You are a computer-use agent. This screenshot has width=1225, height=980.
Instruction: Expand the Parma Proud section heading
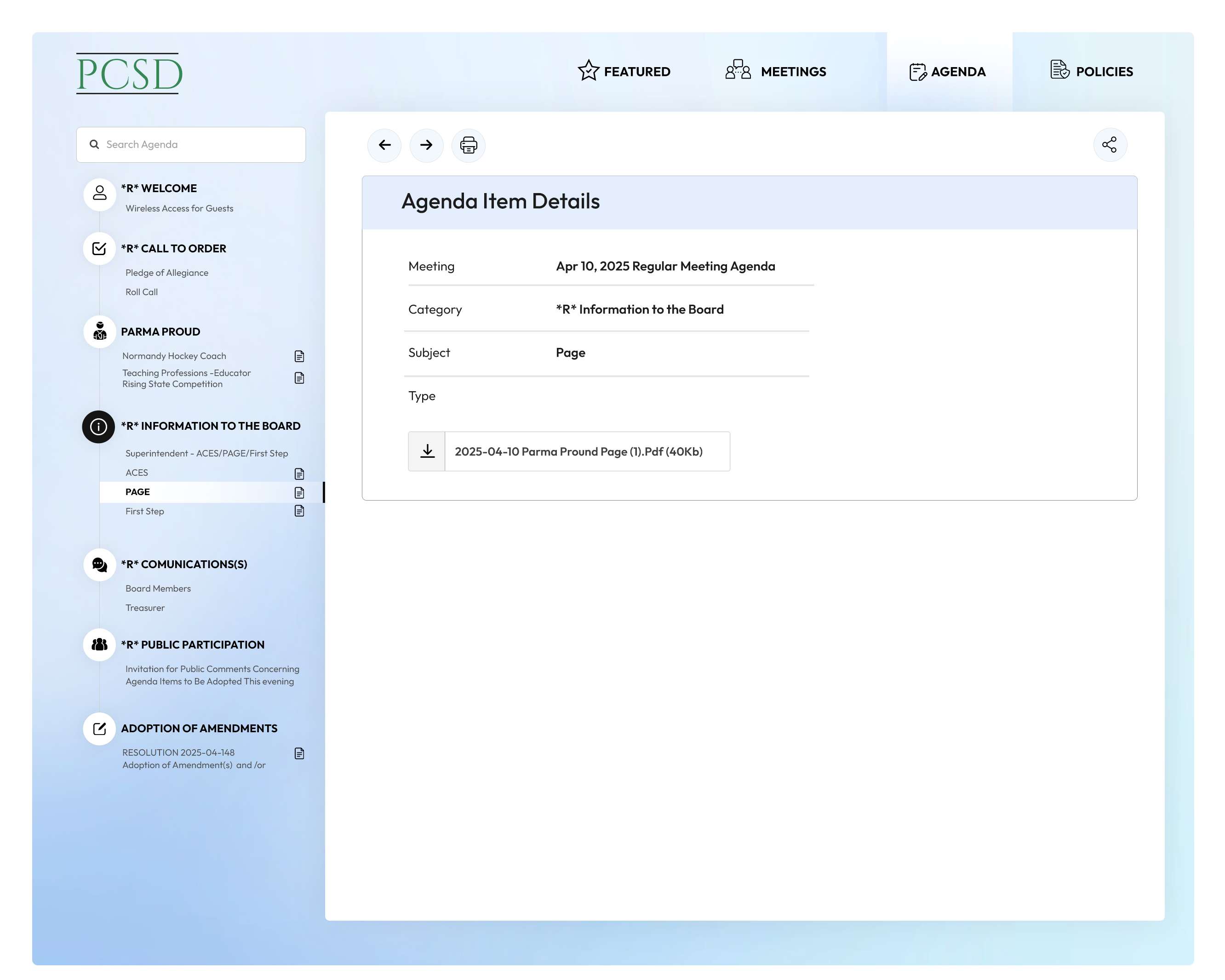(160, 331)
